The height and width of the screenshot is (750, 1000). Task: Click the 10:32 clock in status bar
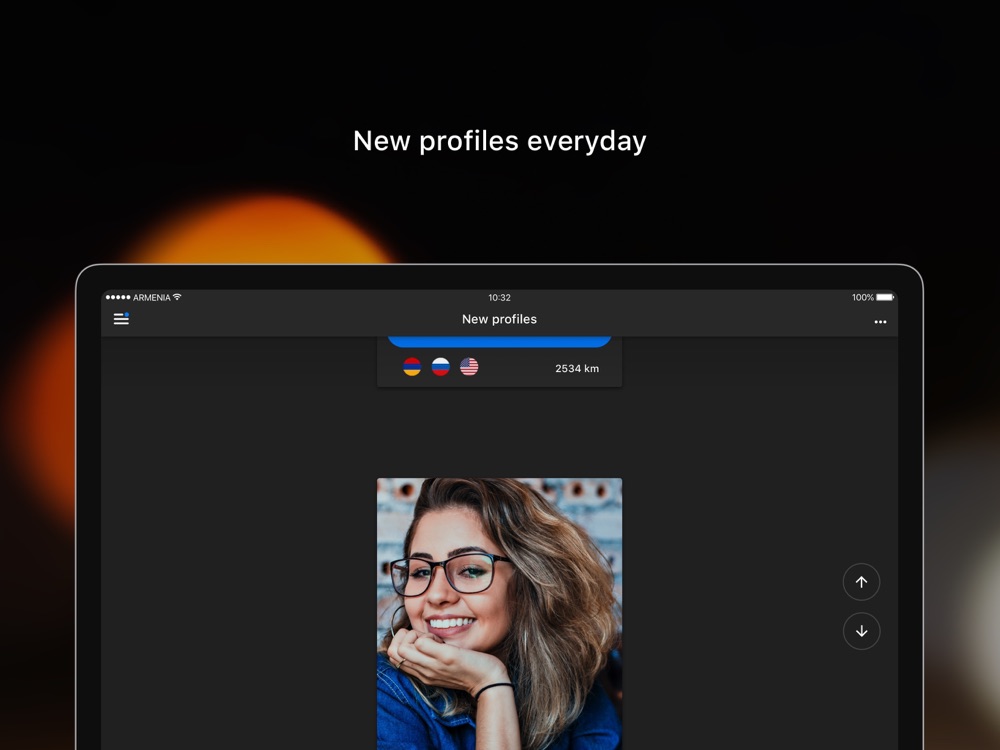click(499, 297)
